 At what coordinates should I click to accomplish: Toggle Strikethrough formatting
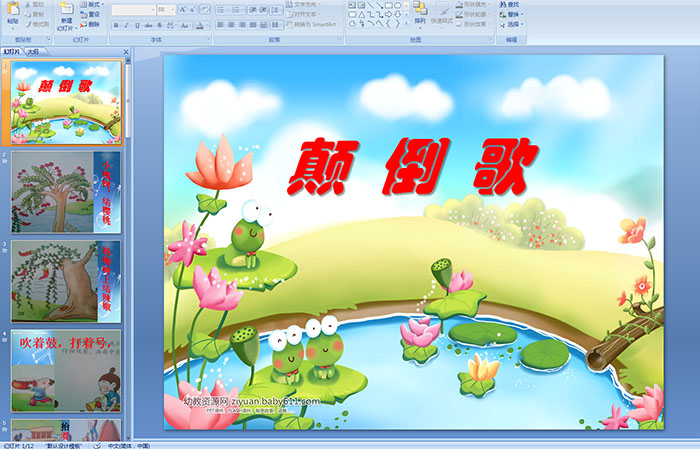(148, 25)
